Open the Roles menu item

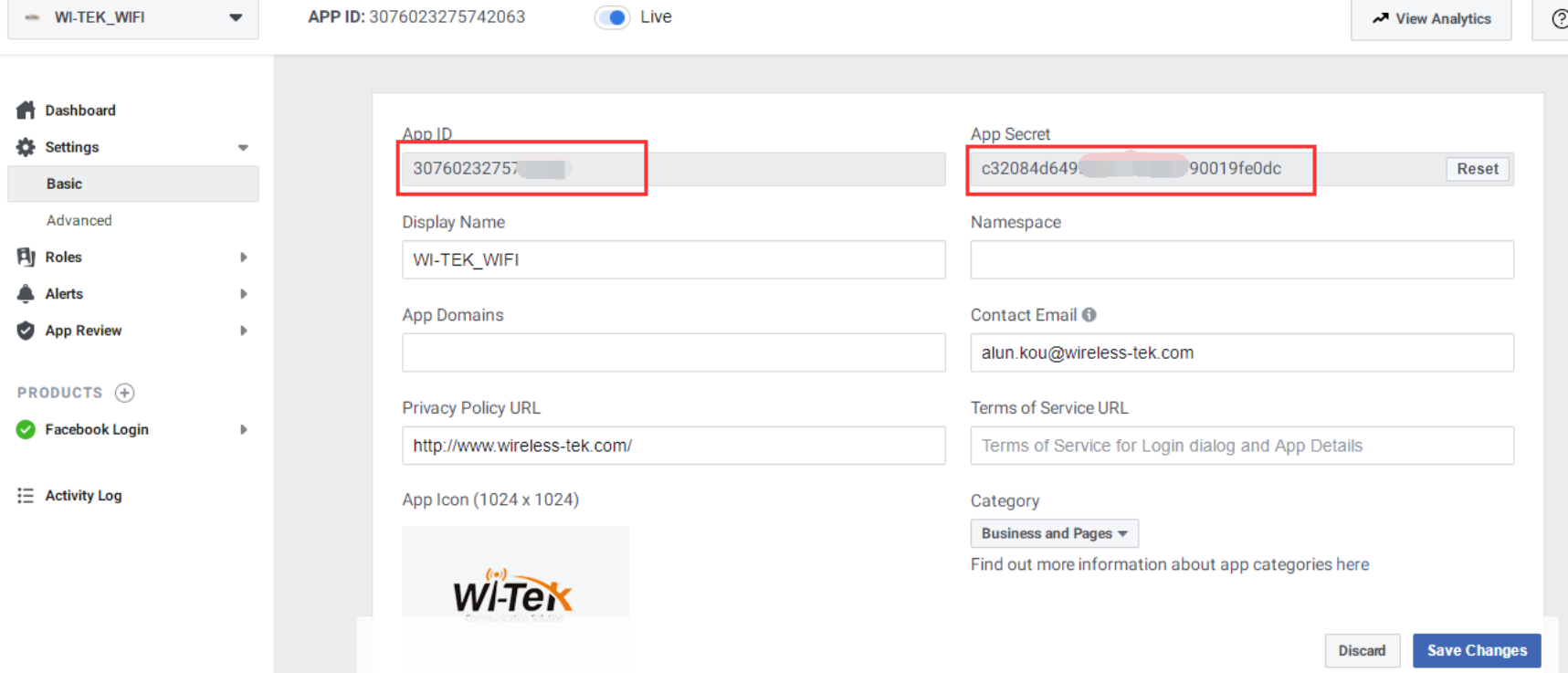(64, 258)
